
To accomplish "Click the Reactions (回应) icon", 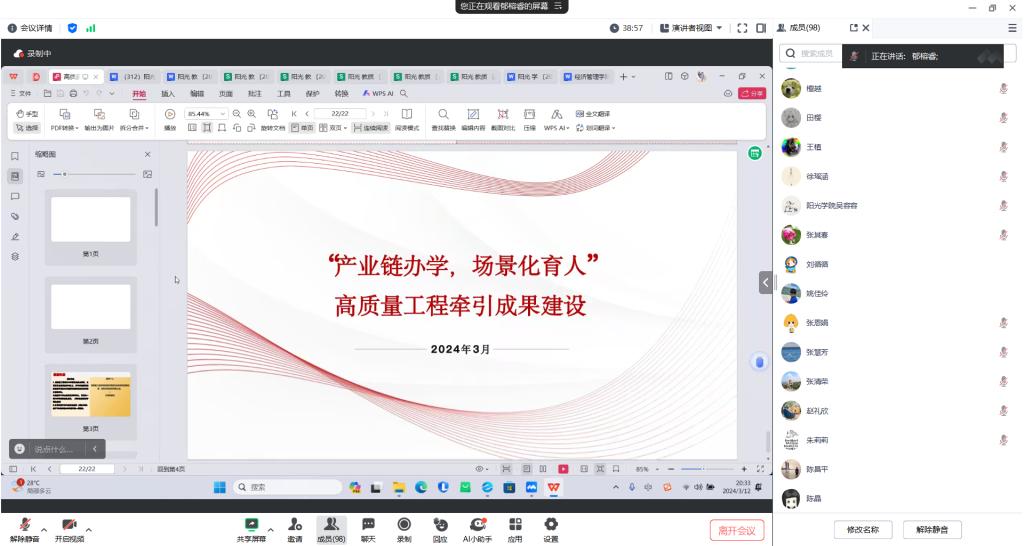I will click(440, 525).
